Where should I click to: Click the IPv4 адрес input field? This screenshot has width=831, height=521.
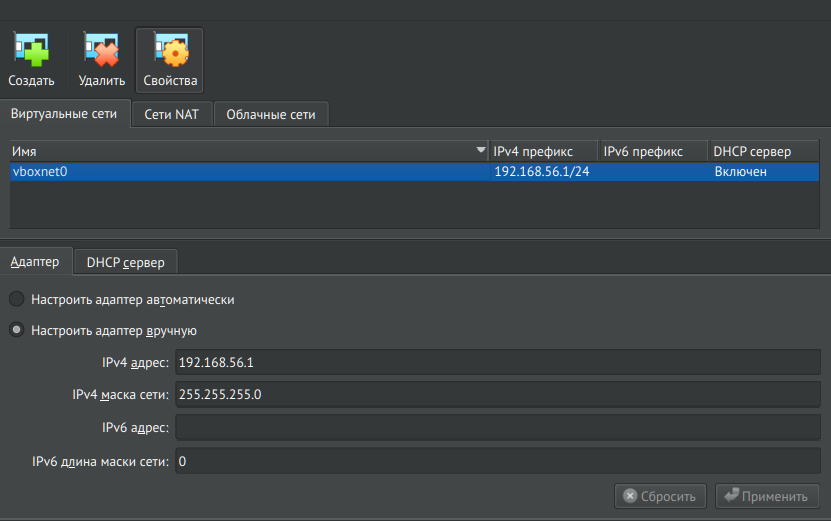498,363
